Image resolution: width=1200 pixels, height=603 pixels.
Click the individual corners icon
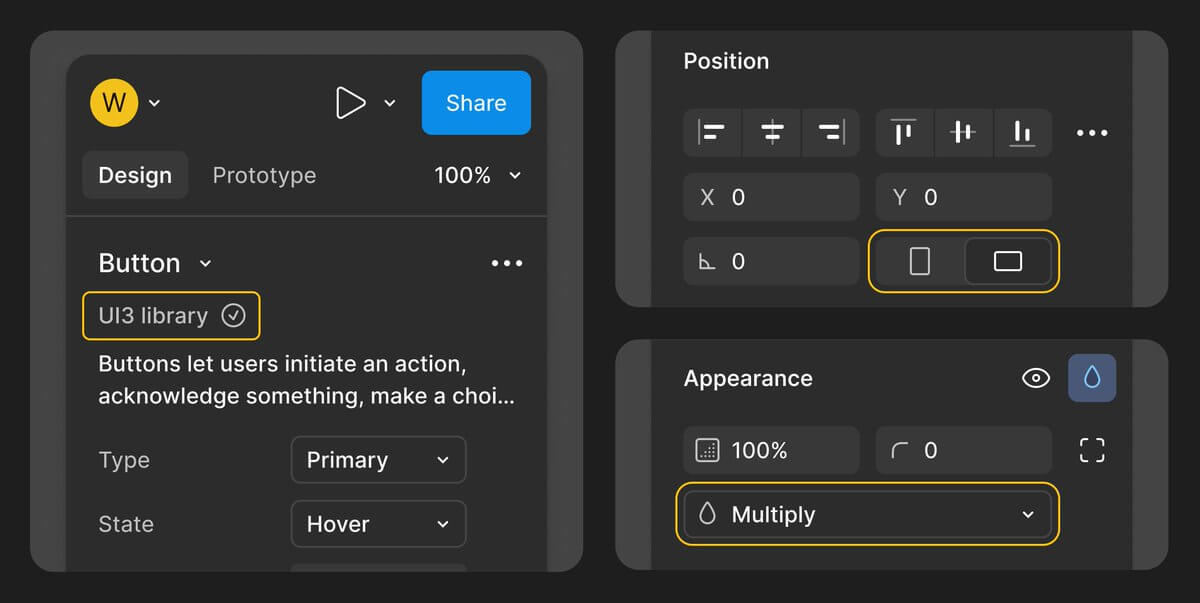1092,451
